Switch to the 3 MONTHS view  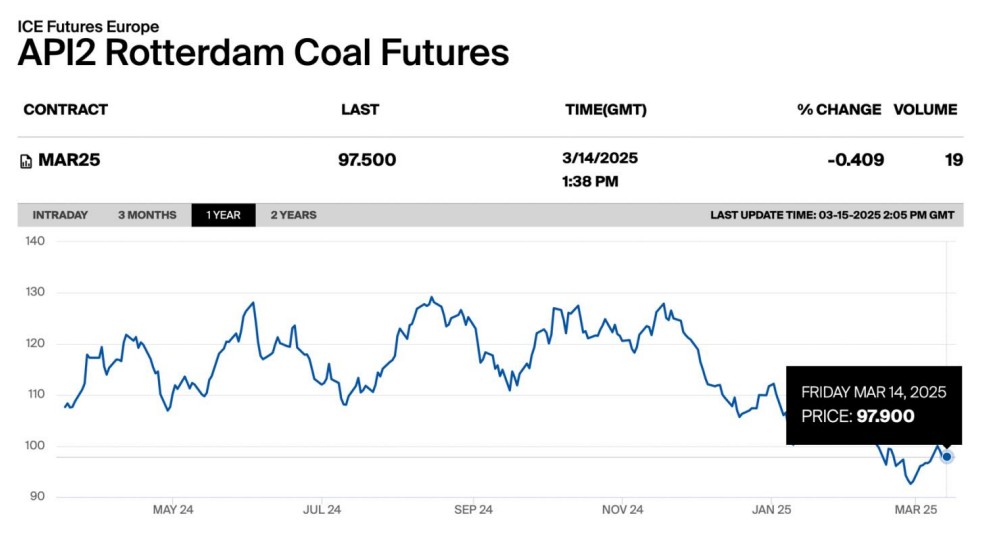[147, 215]
